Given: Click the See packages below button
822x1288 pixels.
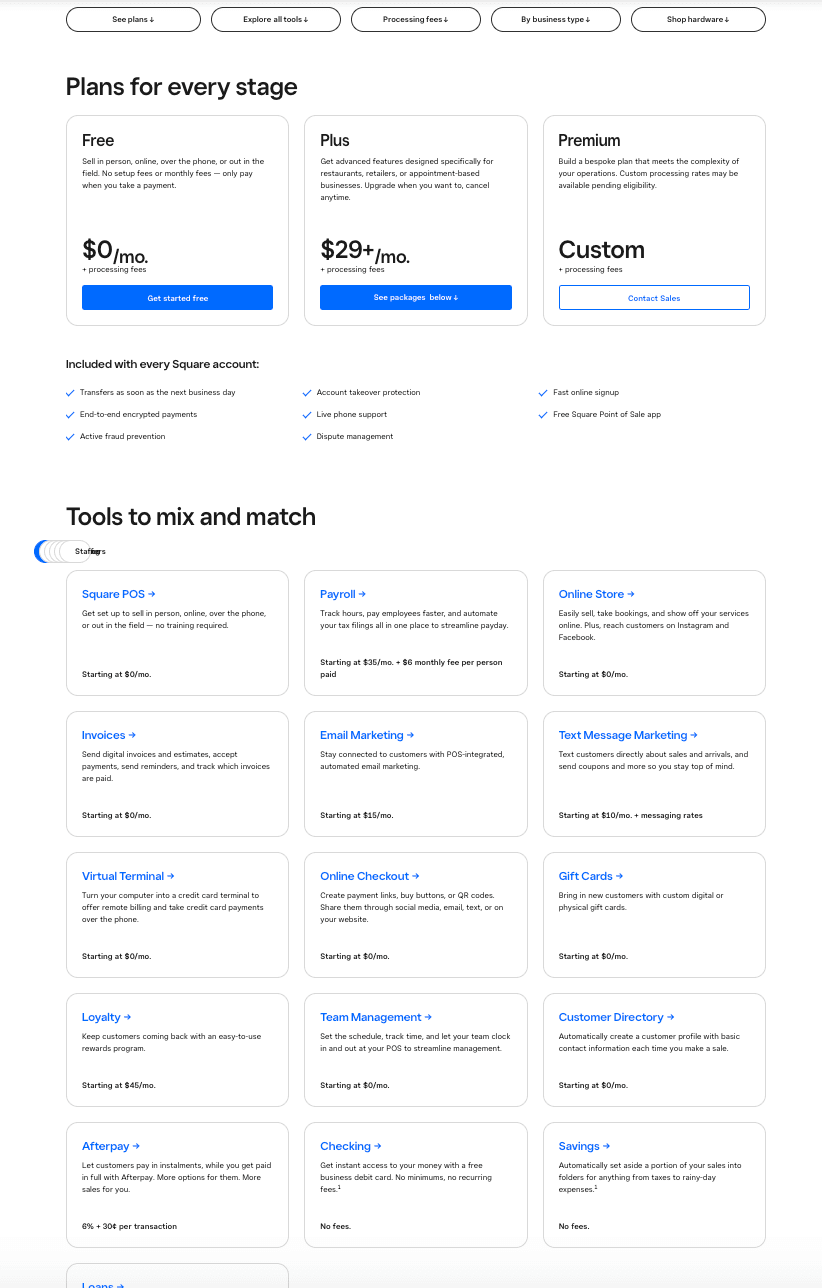Looking at the screenshot, I should 416,298.
